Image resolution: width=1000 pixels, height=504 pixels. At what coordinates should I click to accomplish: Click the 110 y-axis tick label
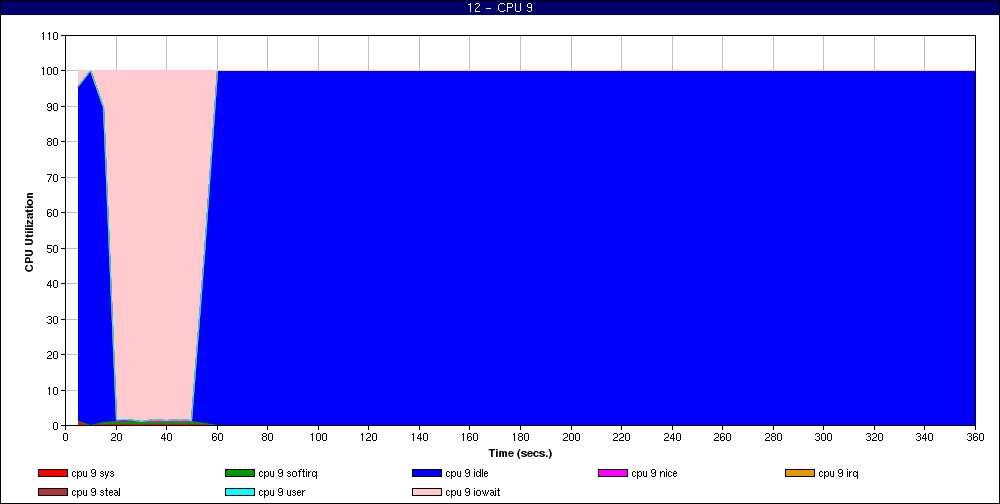coord(51,36)
